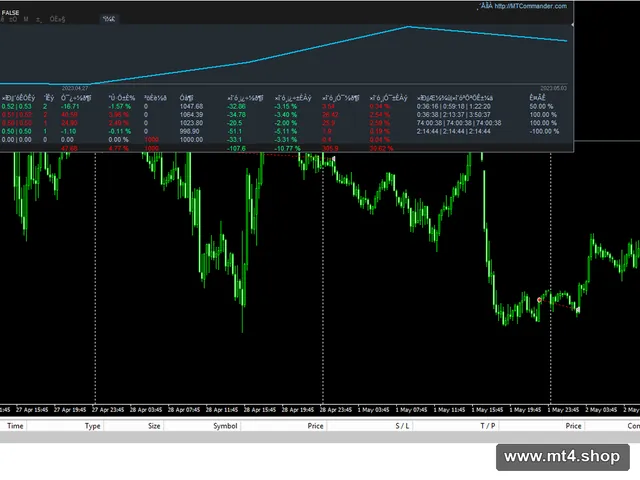Select the -107.6 total value
This screenshot has width=640, height=480.
236,148
